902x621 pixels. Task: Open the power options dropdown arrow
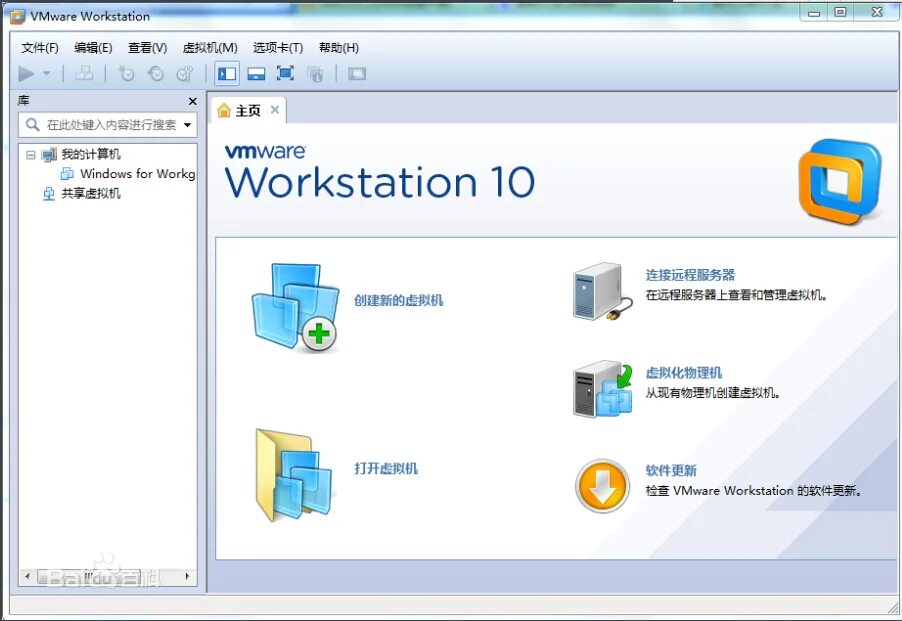pyautogui.click(x=47, y=74)
